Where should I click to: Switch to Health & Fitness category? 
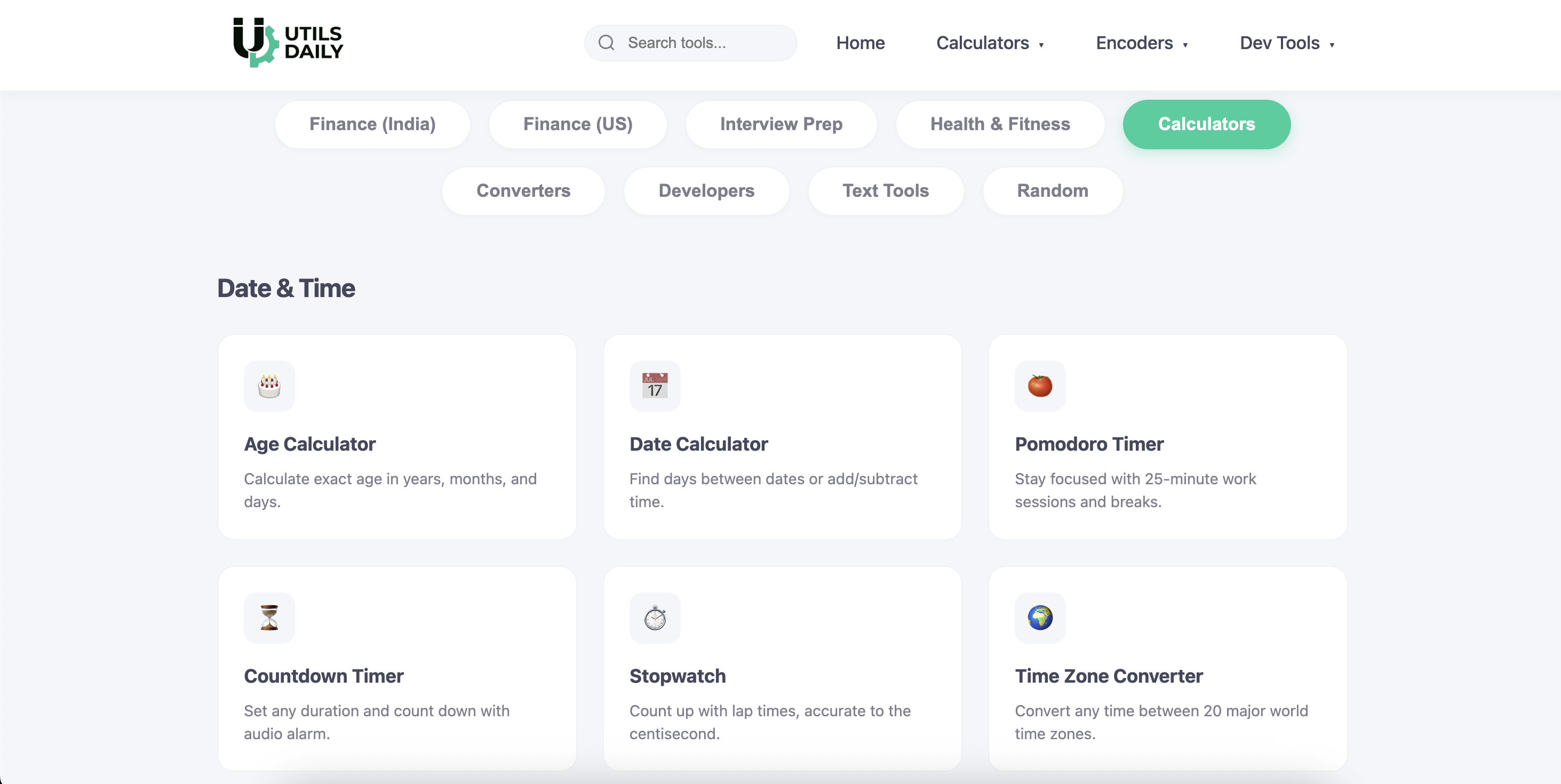(x=1000, y=124)
